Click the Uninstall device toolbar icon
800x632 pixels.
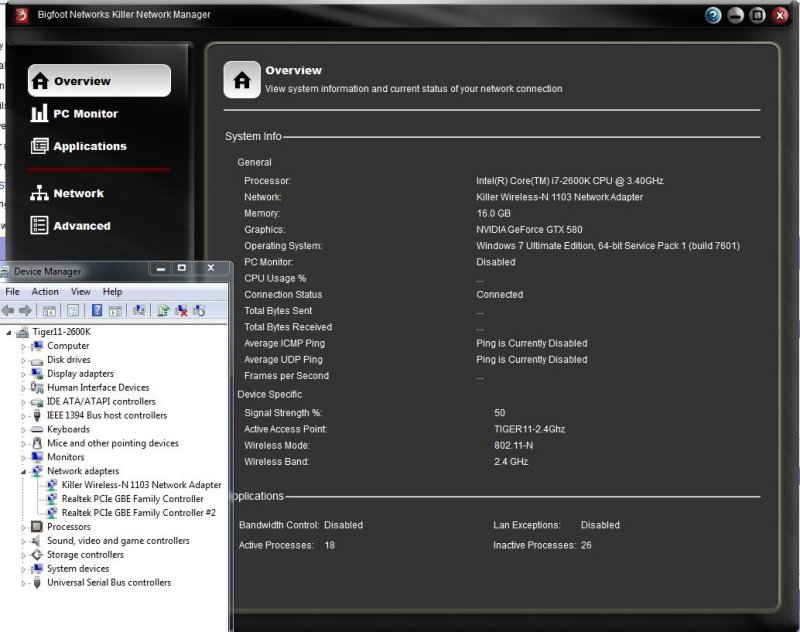181,310
